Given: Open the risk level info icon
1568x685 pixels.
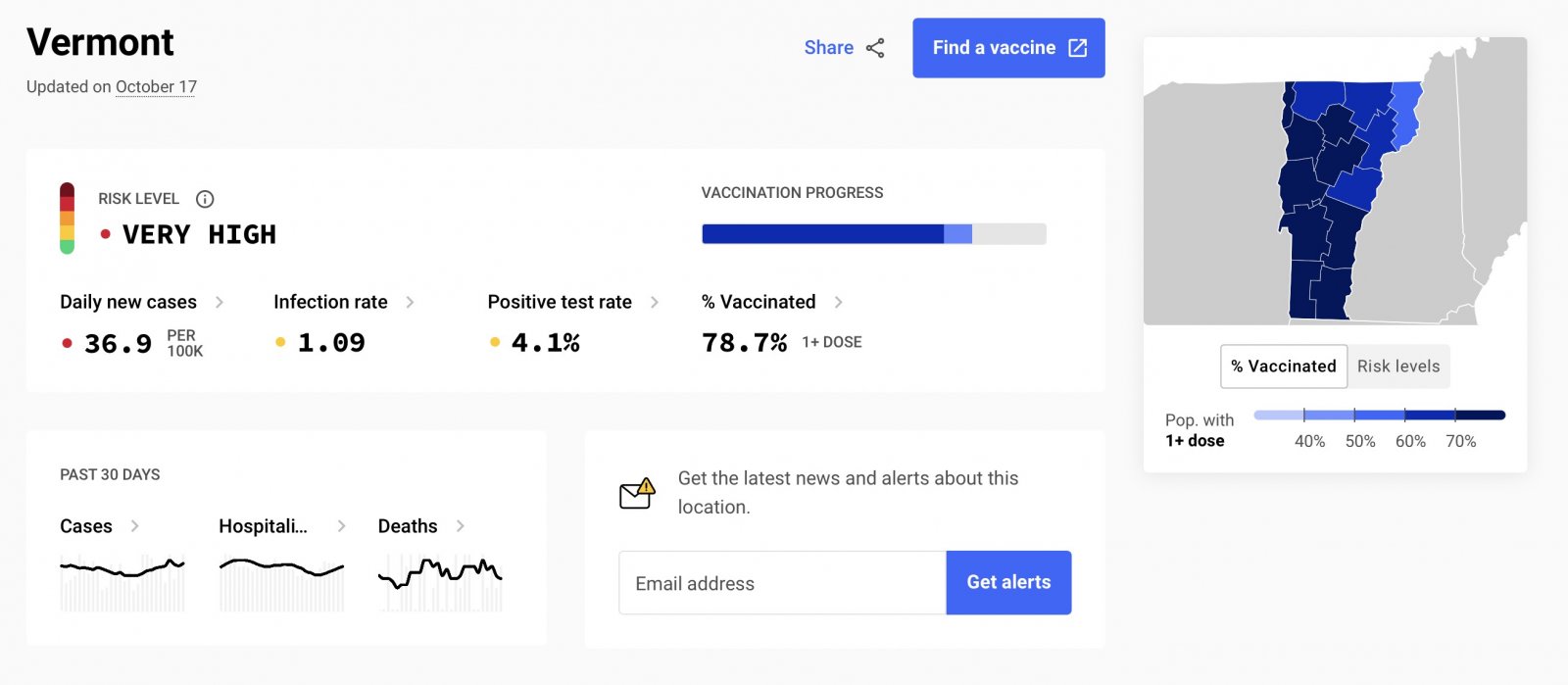Looking at the screenshot, I should coord(205,199).
